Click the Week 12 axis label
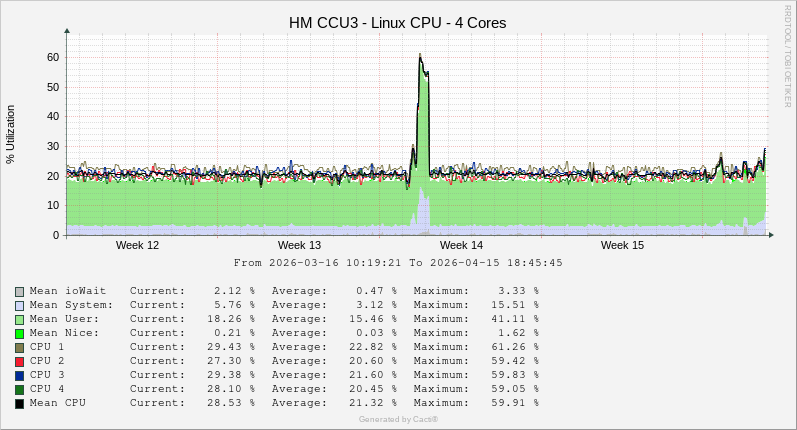Viewport: 797px width, 430px height. coord(137,245)
